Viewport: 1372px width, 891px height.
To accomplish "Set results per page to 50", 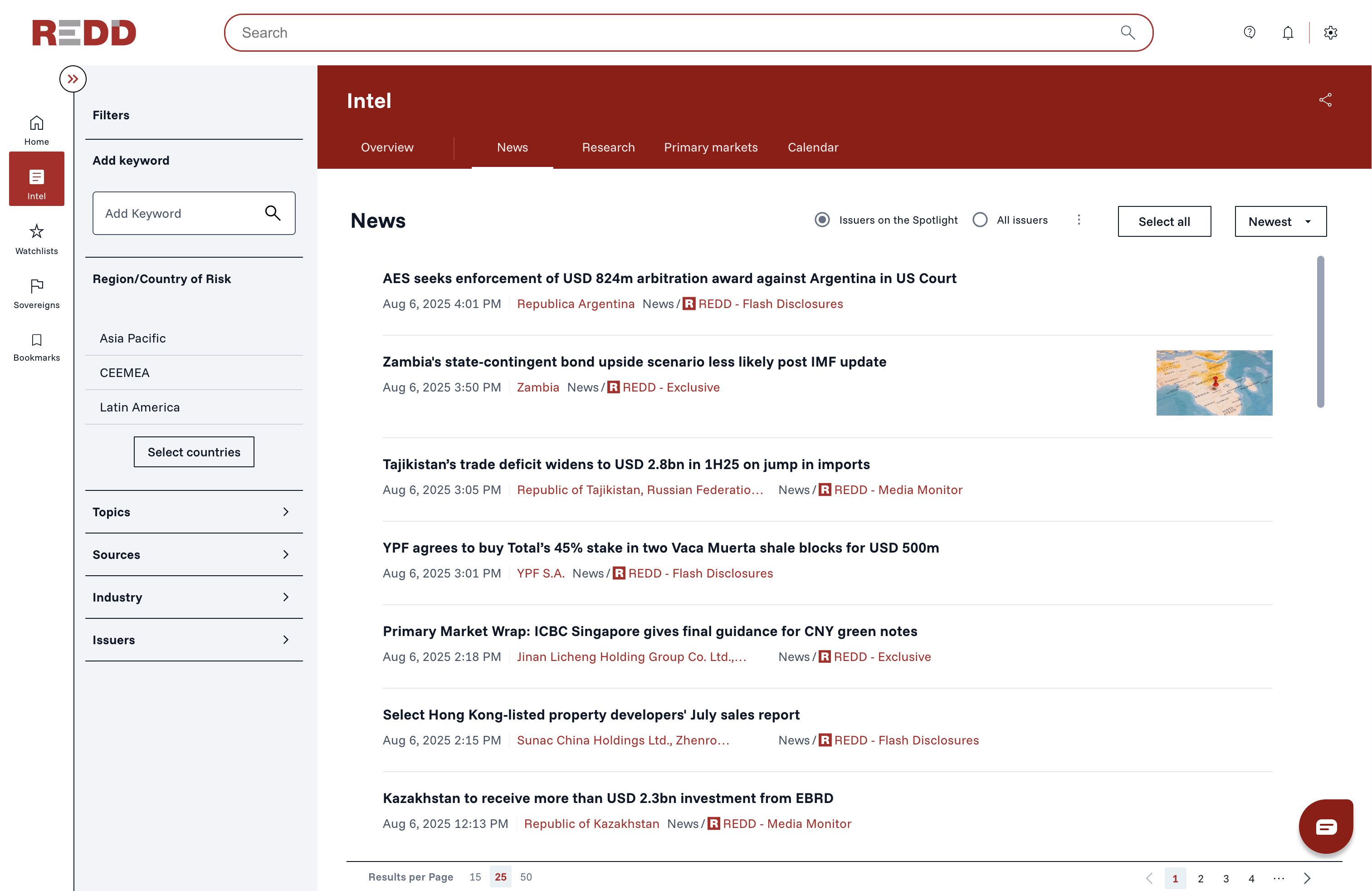I will click(x=526, y=876).
